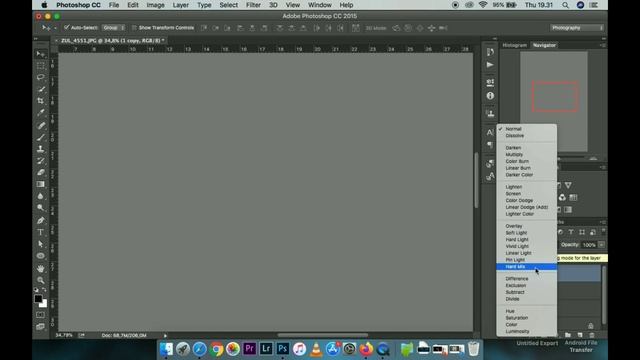Select the History Brush tool
Image resolution: width=640 pixels, height=360 pixels.
coord(40,161)
